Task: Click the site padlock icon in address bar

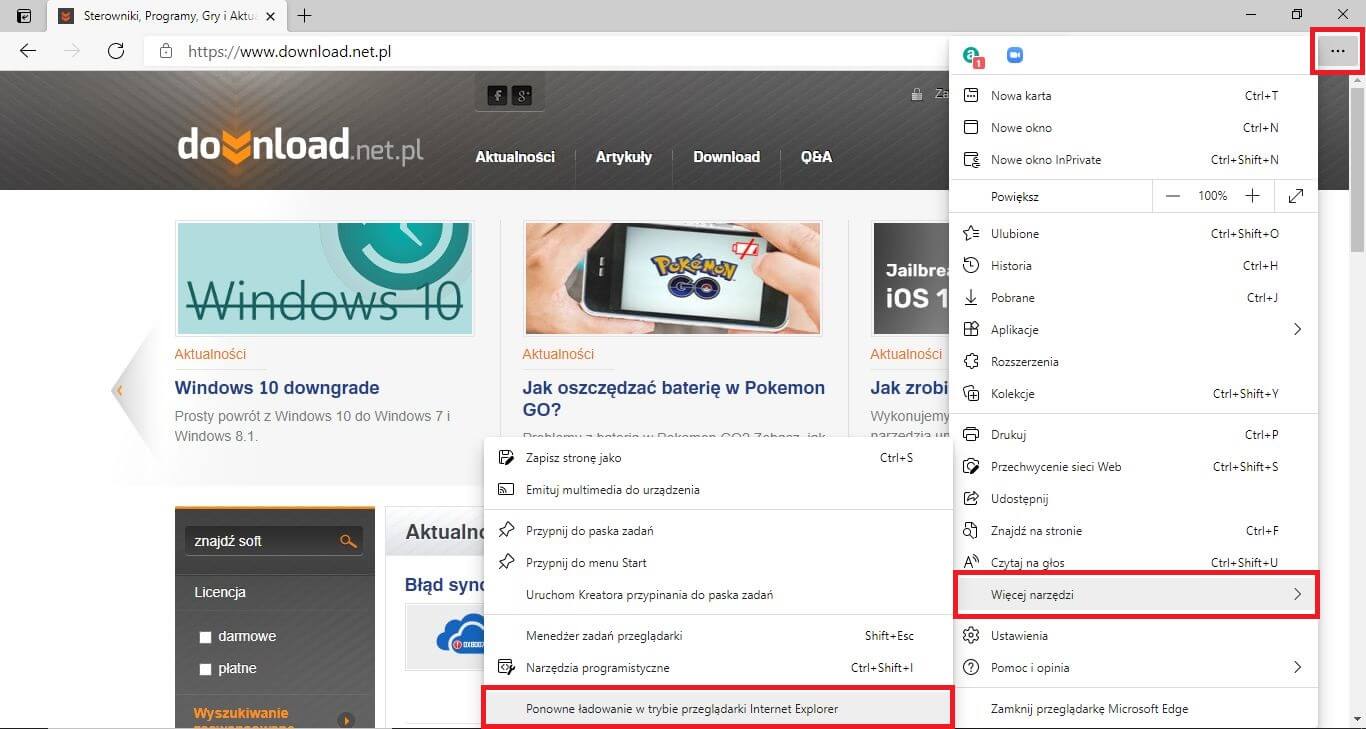Action: coord(166,51)
